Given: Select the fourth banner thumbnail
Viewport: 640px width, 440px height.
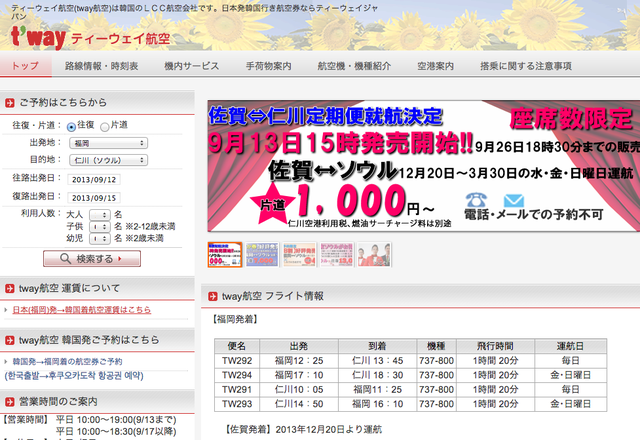Looking at the screenshot, I should tap(337, 255).
